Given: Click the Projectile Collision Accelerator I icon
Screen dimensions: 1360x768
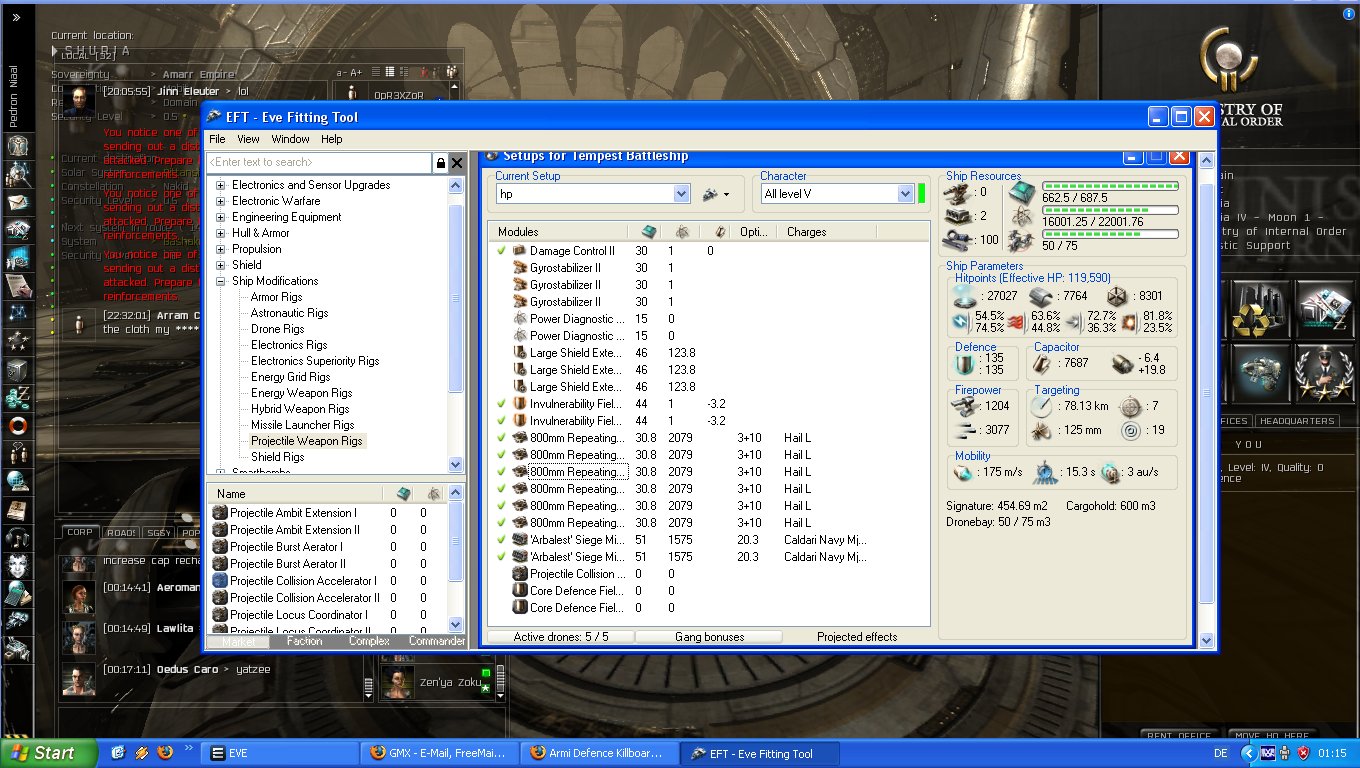Looking at the screenshot, I should point(220,581).
